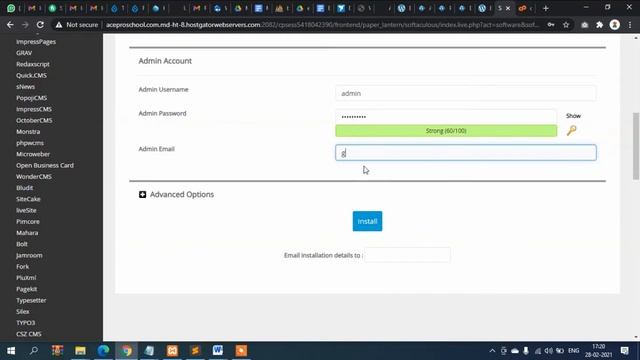Select sNews in the script list
Viewport: 640px width, 360px height.
(x=25, y=87)
